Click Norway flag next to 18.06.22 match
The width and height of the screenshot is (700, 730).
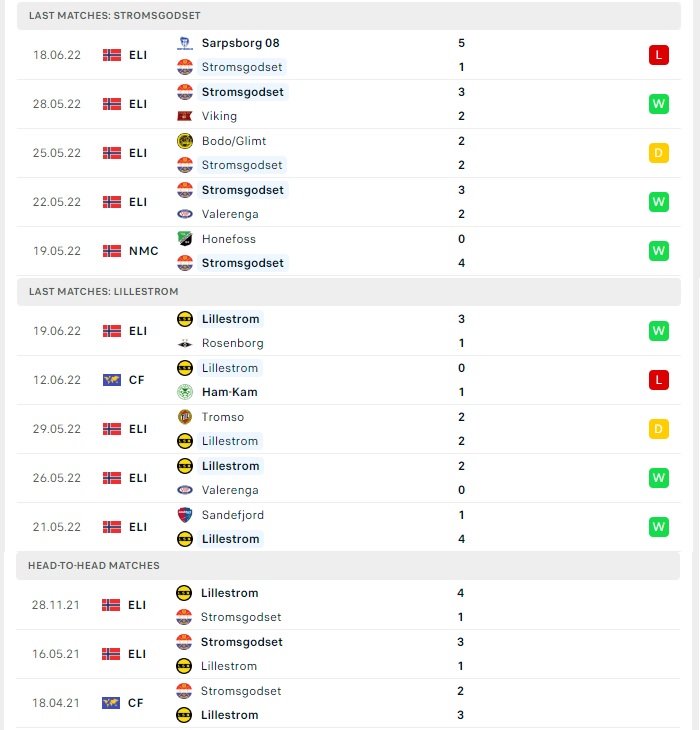point(112,55)
